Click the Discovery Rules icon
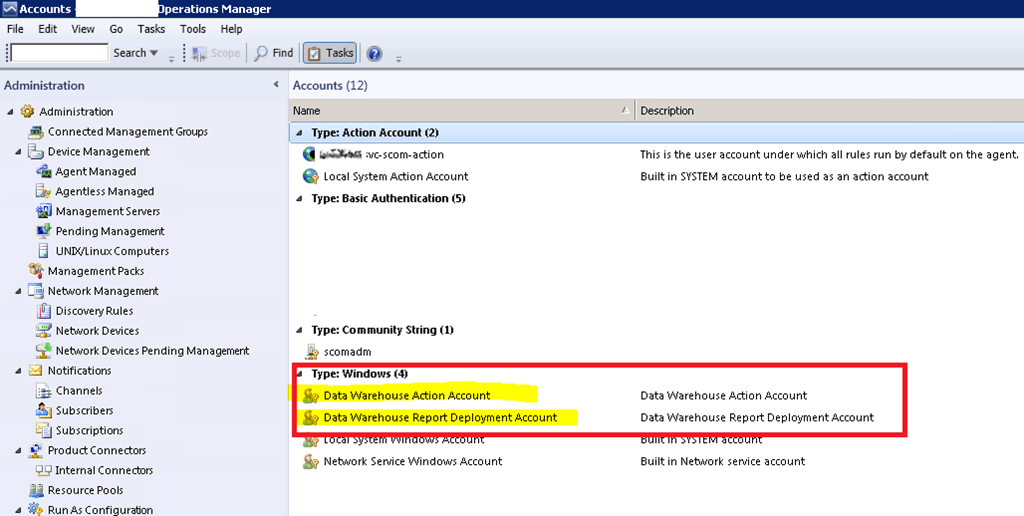Image resolution: width=1024 pixels, height=516 pixels. (44, 311)
